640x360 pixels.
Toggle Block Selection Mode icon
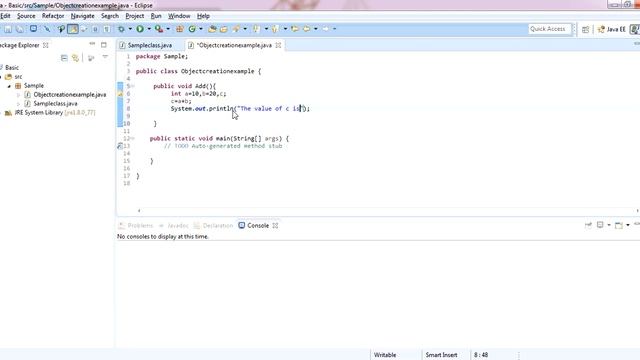(x=95, y=29)
